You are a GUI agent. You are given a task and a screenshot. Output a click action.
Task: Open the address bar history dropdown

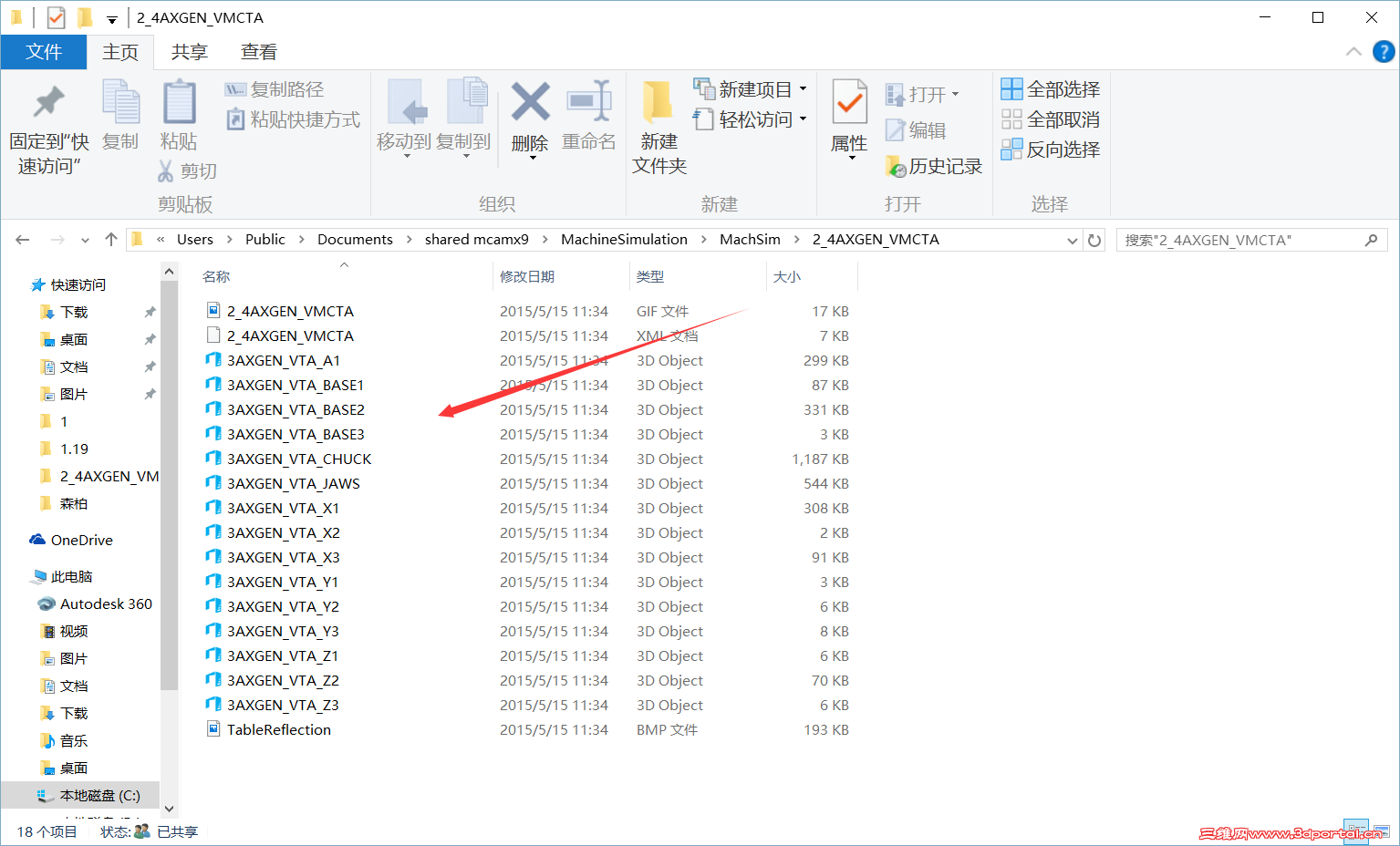click(x=1072, y=239)
